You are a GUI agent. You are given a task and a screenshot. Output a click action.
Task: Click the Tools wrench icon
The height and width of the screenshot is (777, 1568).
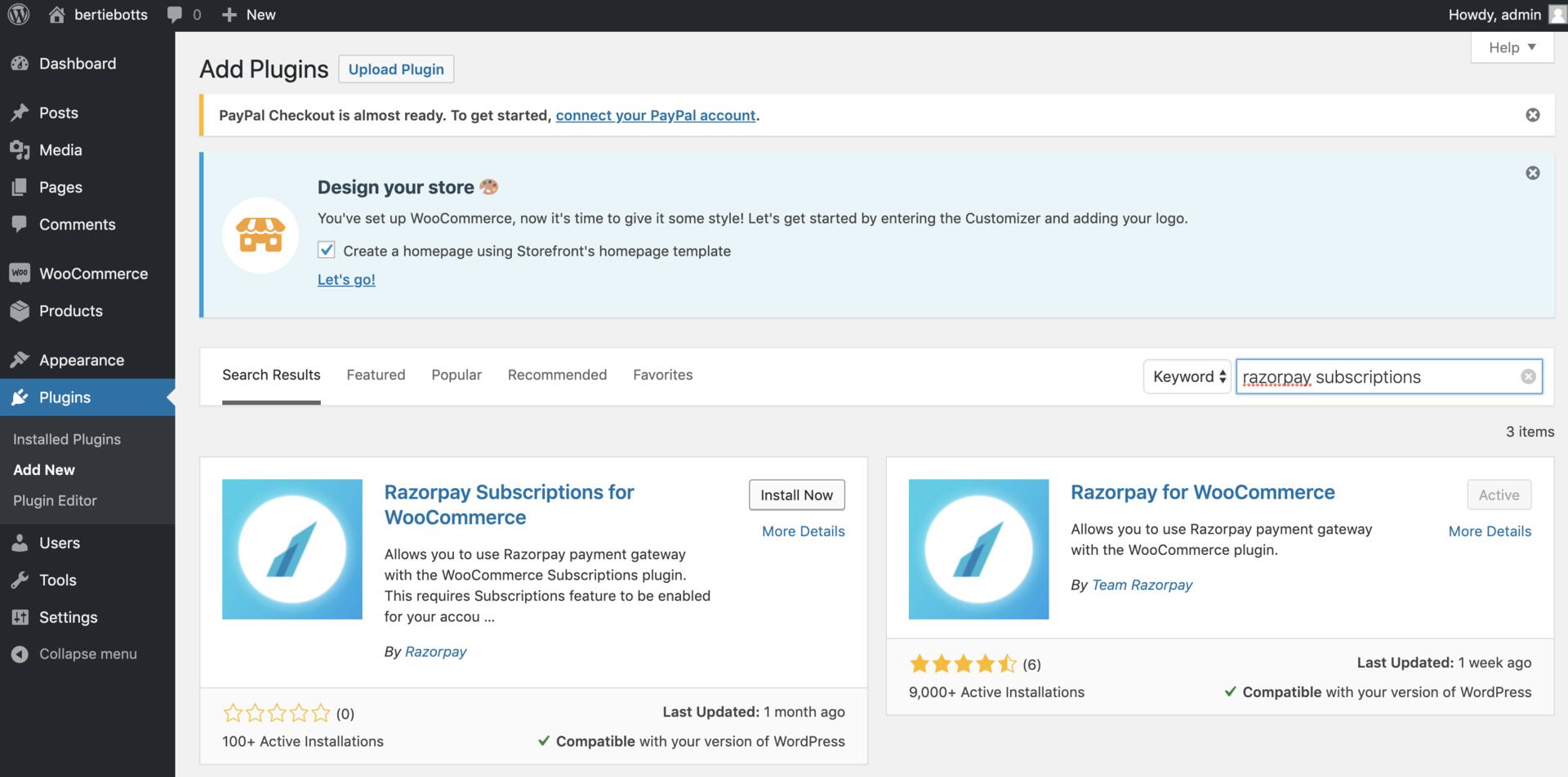20,580
